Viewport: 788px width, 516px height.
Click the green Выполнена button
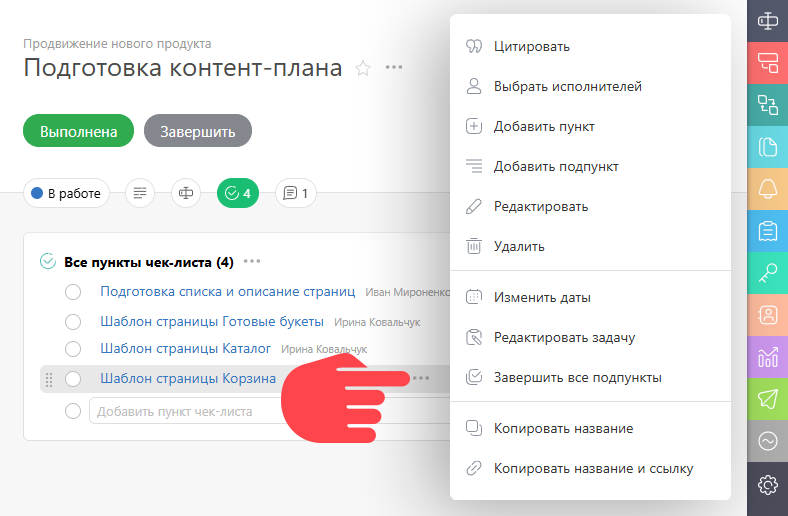[x=78, y=131]
